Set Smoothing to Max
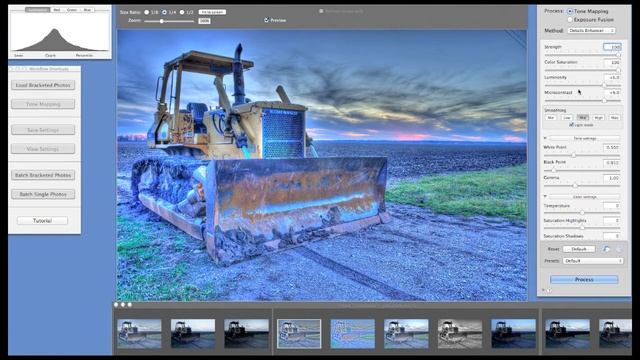The image size is (640, 360). [614, 118]
